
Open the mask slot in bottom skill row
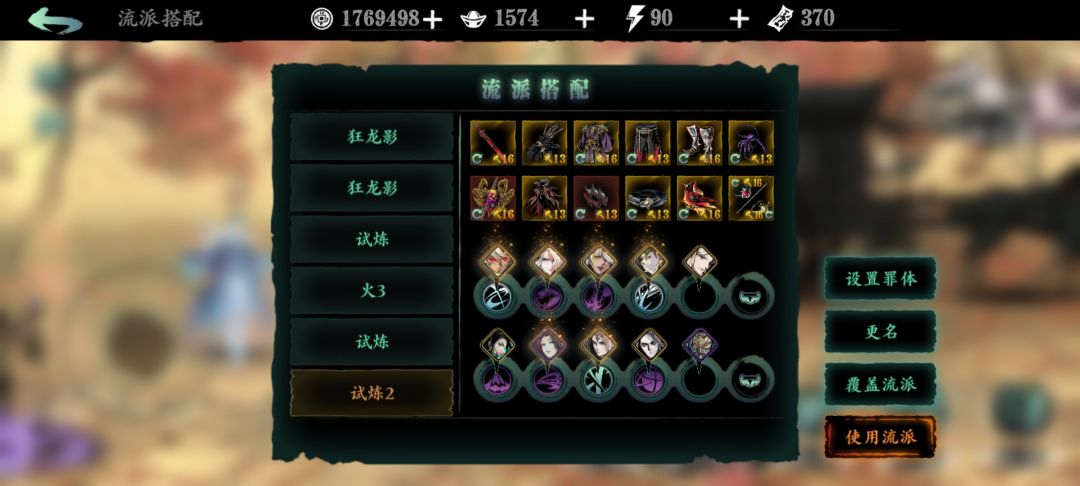point(751,379)
